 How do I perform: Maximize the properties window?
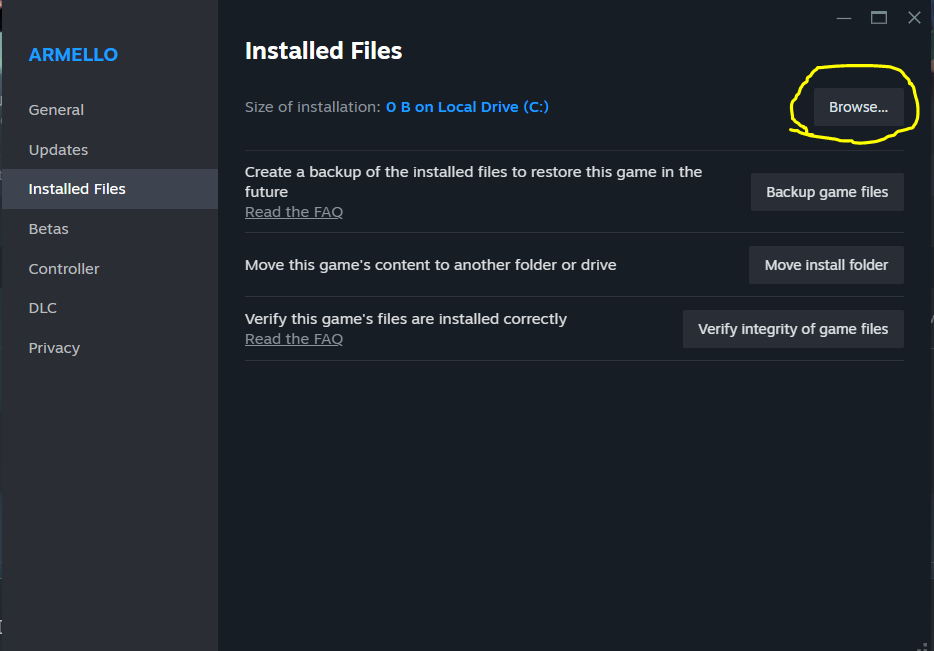[x=879, y=18]
